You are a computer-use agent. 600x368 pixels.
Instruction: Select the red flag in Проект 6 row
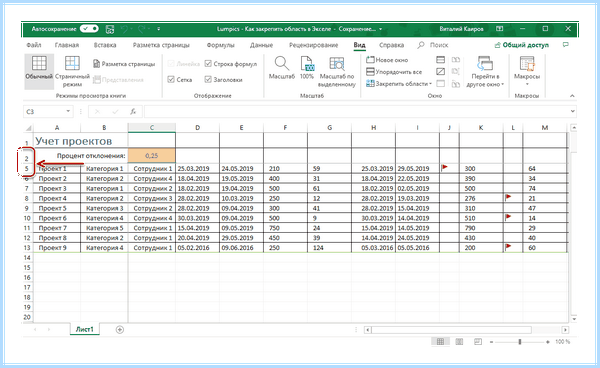coord(508,217)
